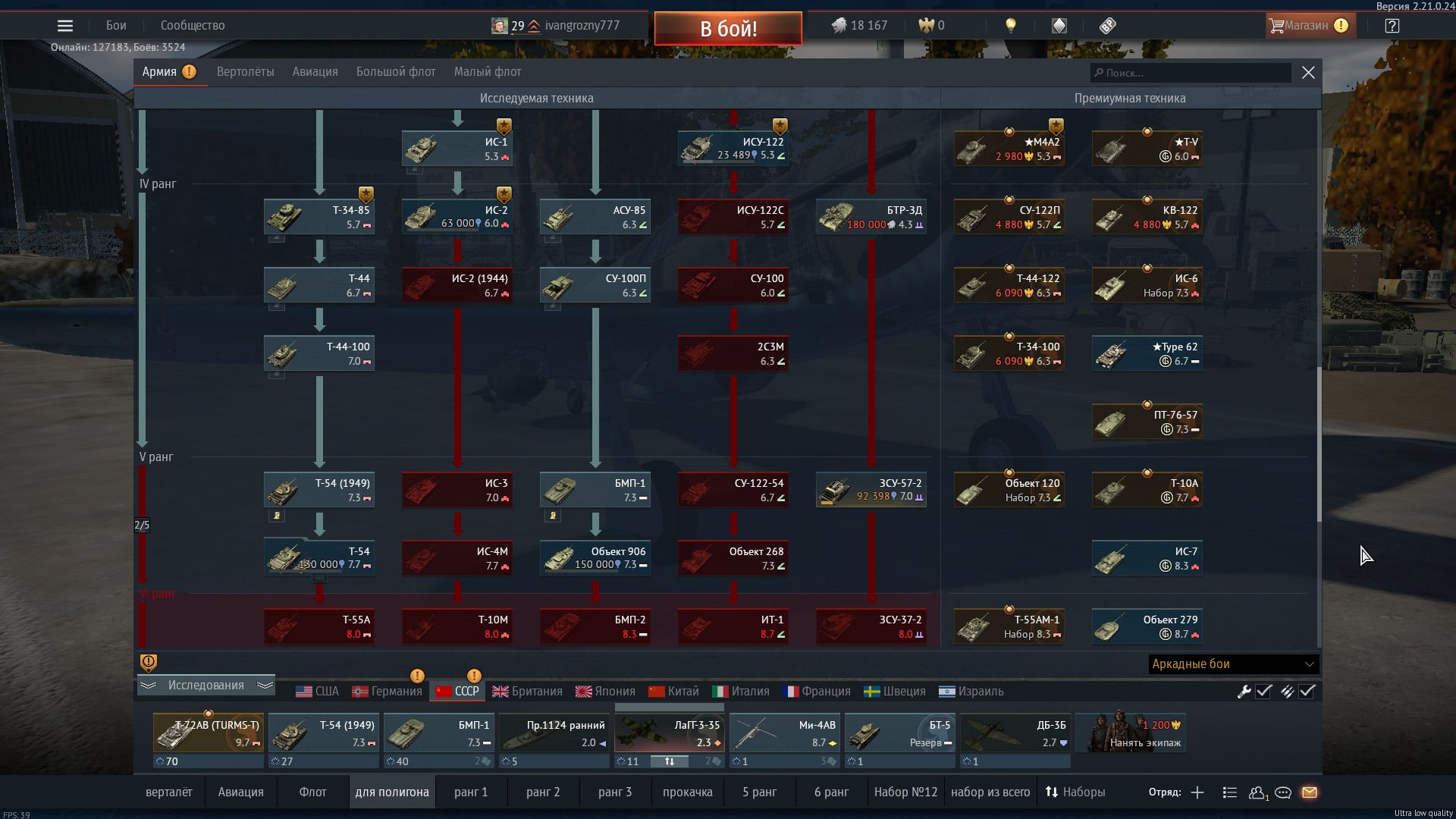The width and height of the screenshot is (1456, 819).
Task: Click the shield warning icon below research tree
Action: coord(149,663)
